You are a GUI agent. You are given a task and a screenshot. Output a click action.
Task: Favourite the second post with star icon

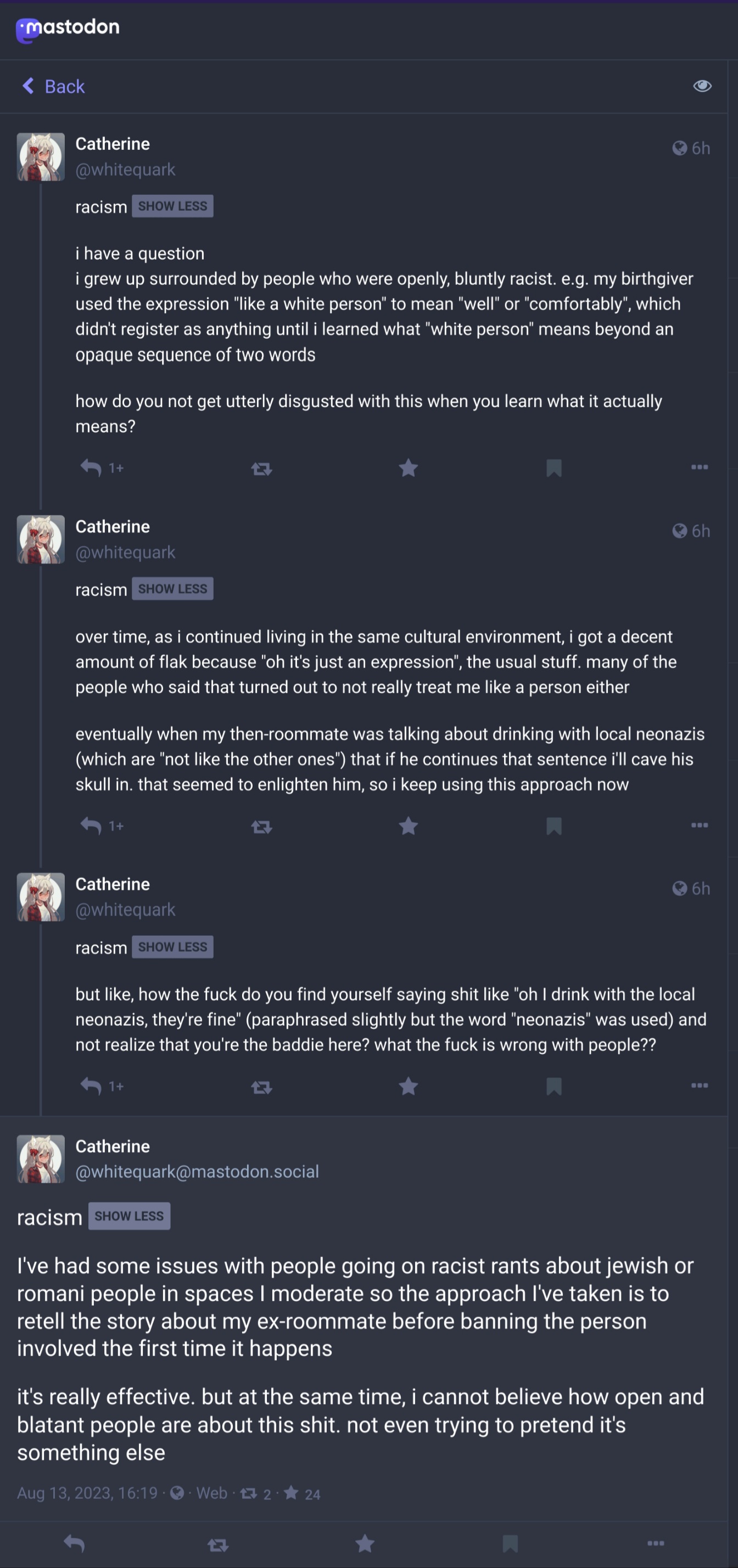coord(408,826)
